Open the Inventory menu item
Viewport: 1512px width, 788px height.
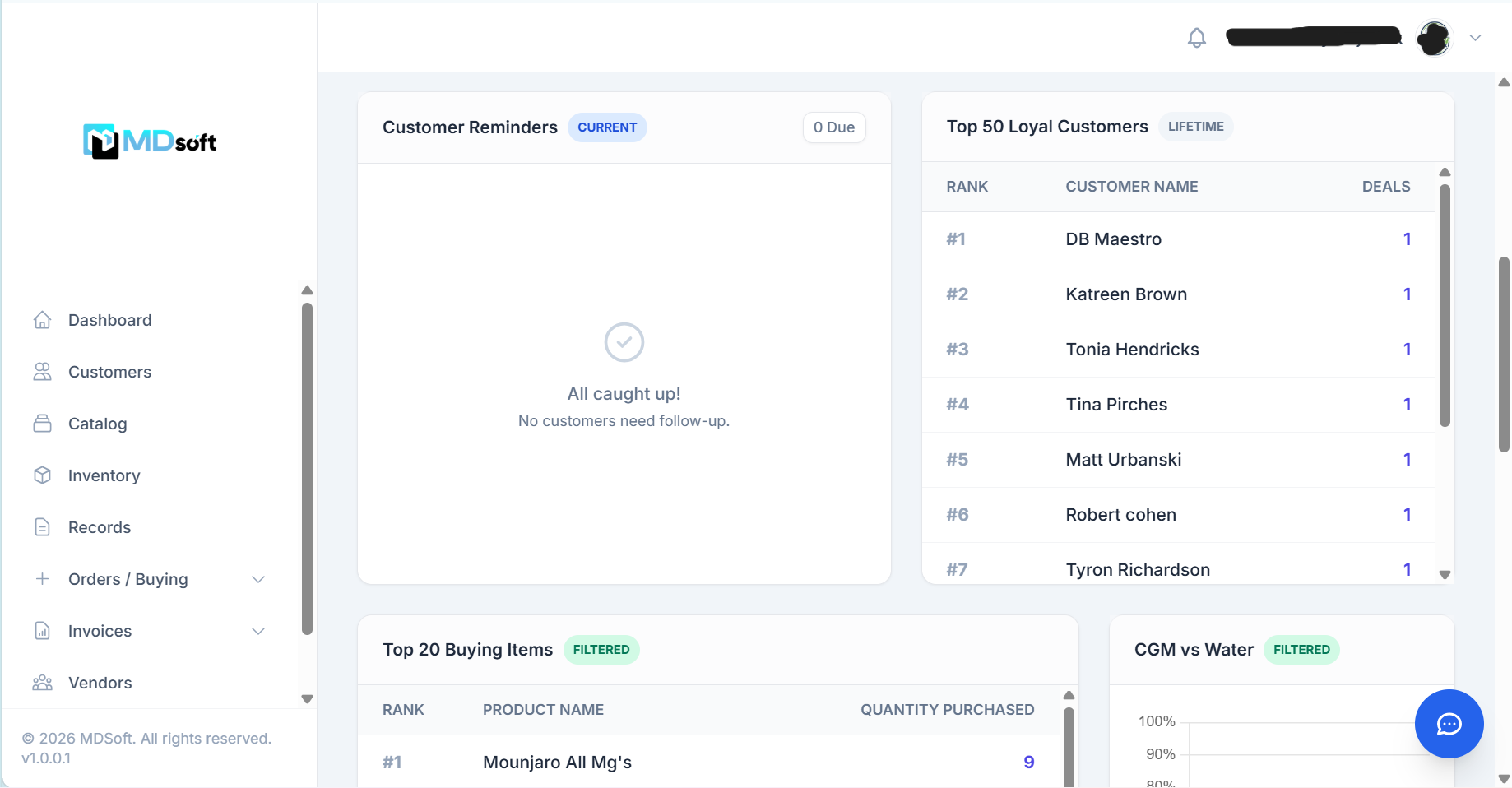point(104,475)
